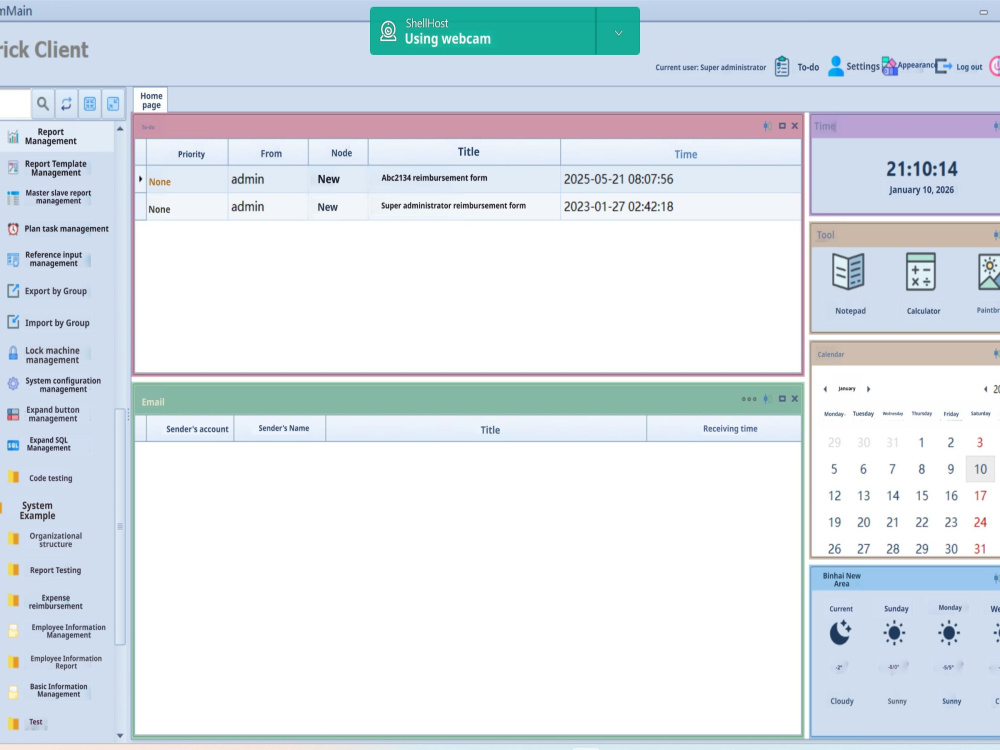The height and width of the screenshot is (750, 1000).
Task: Click sidebar scroll down arrow
Action: (120, 736)
